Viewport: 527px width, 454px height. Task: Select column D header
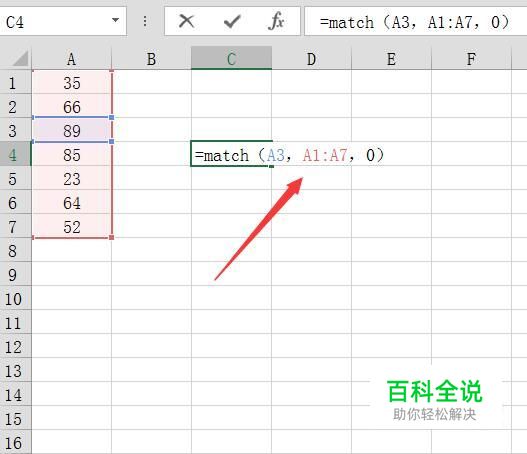tap(311, 58)
